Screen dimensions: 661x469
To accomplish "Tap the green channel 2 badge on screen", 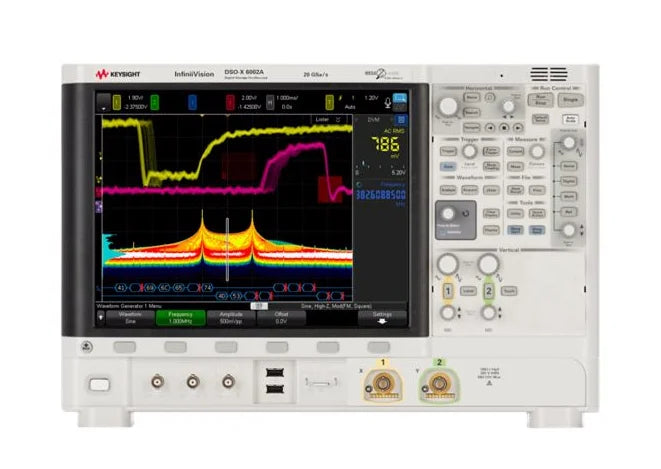I will tap(155, 102).
